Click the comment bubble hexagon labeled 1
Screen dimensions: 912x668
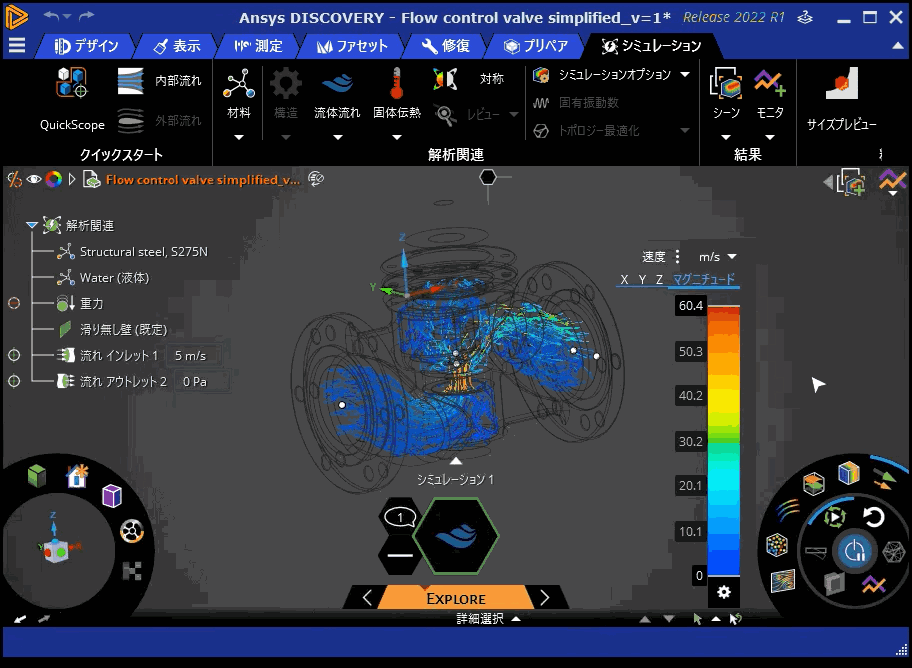tap(400, 517)
